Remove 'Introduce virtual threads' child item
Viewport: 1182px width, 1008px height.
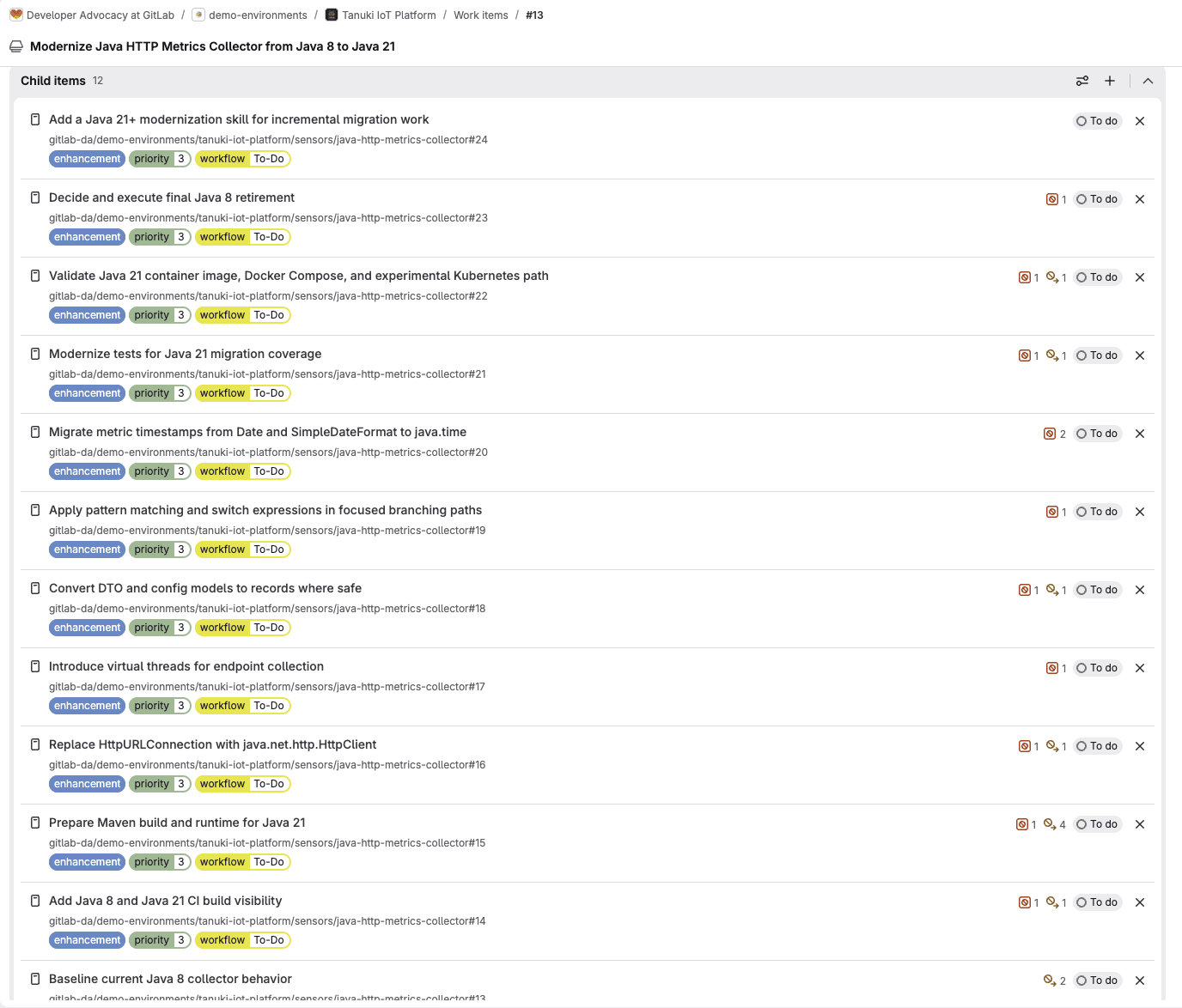[1140, 668]
